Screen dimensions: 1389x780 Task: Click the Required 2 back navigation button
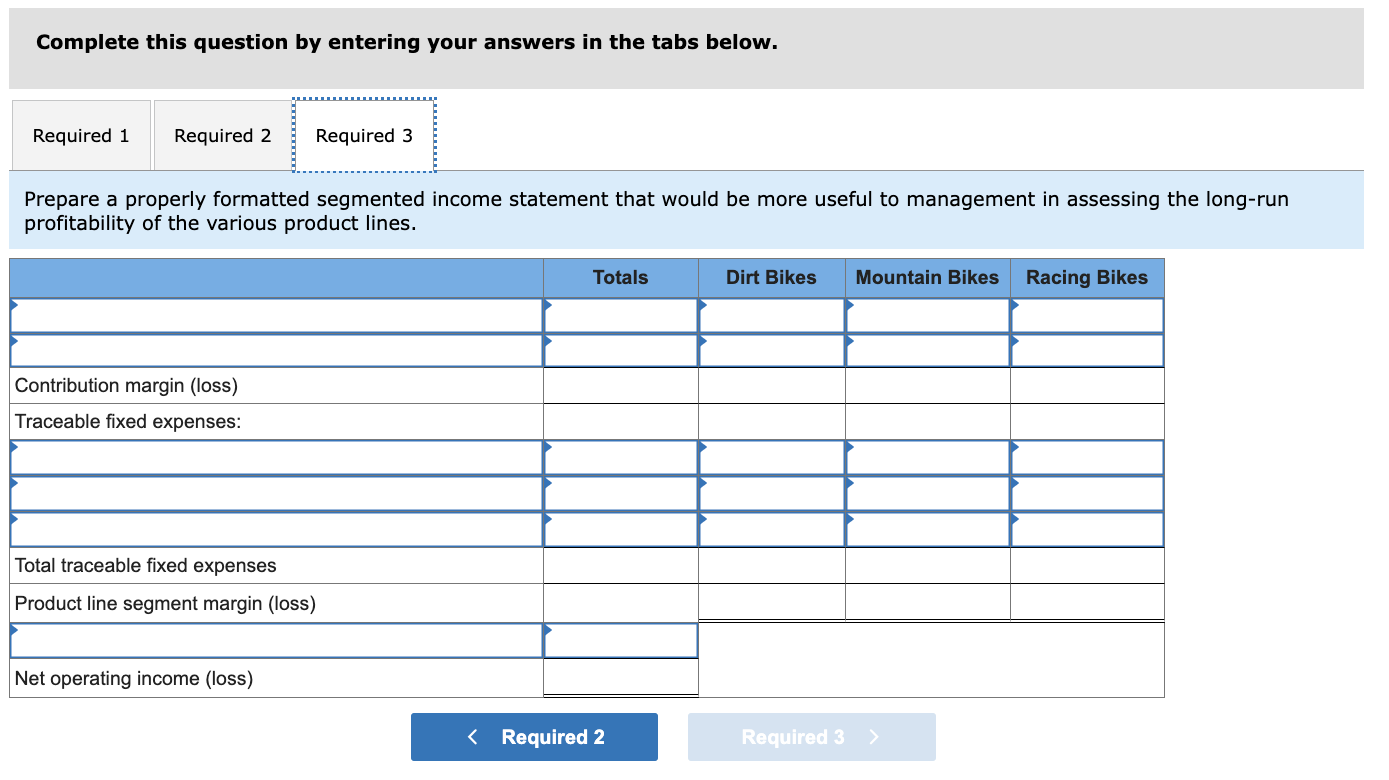[x=534, y=736]
